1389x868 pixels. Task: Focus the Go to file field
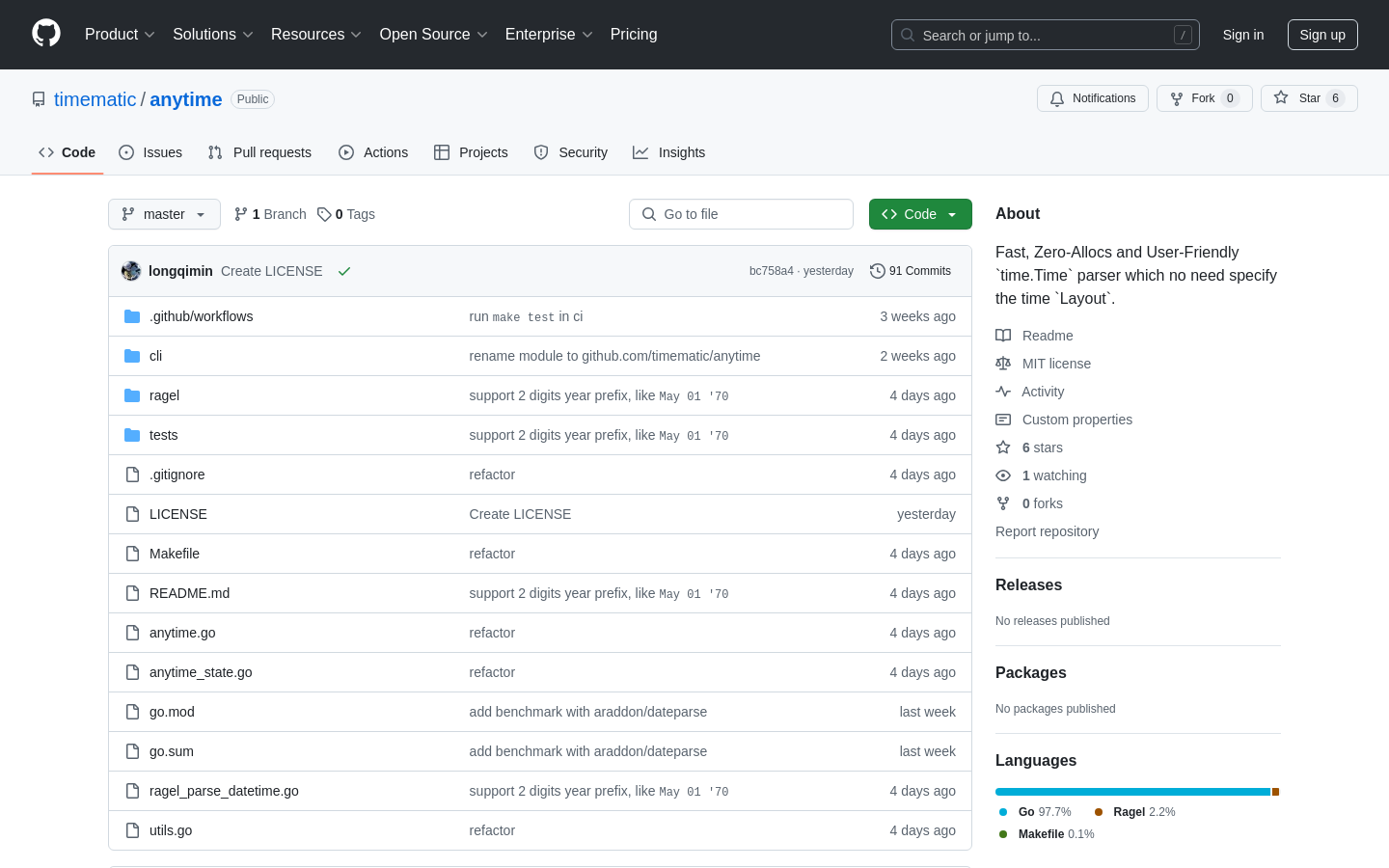[741, 214]
